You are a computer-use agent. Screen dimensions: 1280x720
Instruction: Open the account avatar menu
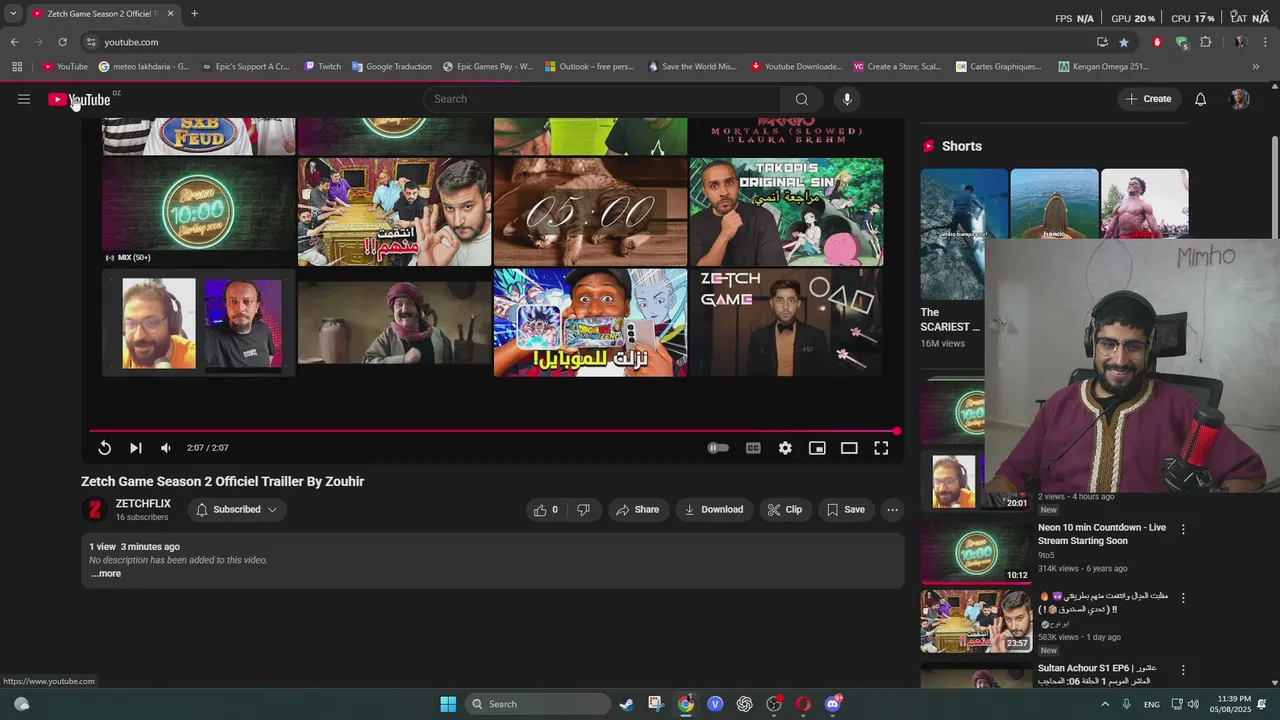(1239, 99)
